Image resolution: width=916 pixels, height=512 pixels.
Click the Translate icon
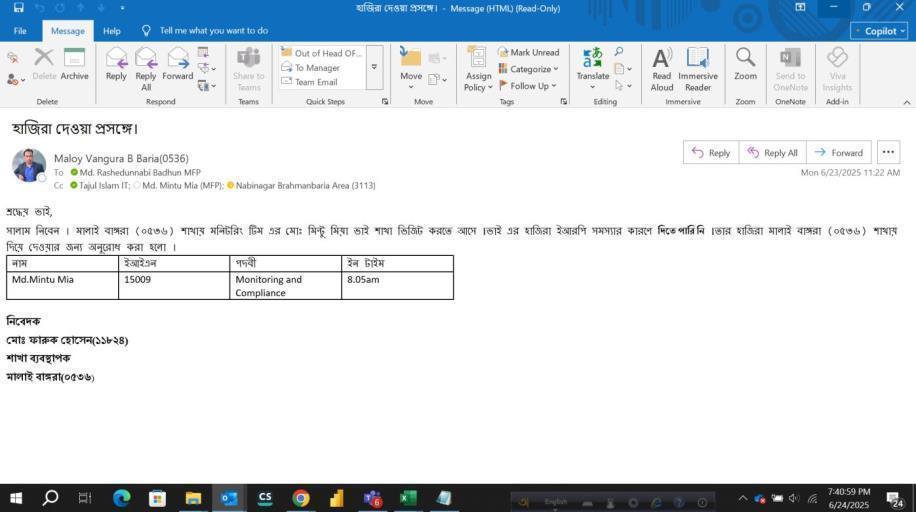(x=593, y=63)
